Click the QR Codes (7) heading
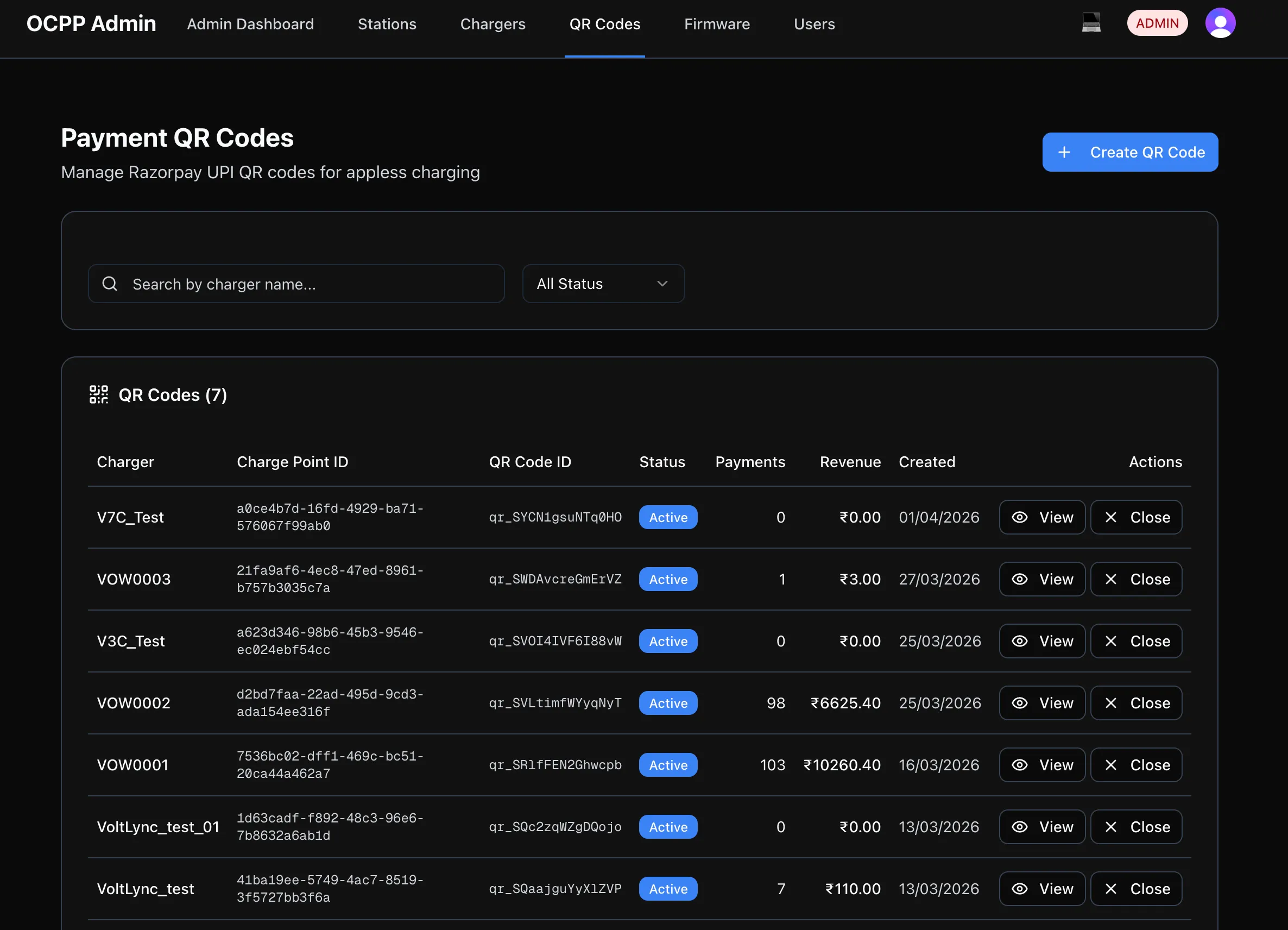Image resolution: width=1288 pixels, height=930 pixels. (173, 394)
